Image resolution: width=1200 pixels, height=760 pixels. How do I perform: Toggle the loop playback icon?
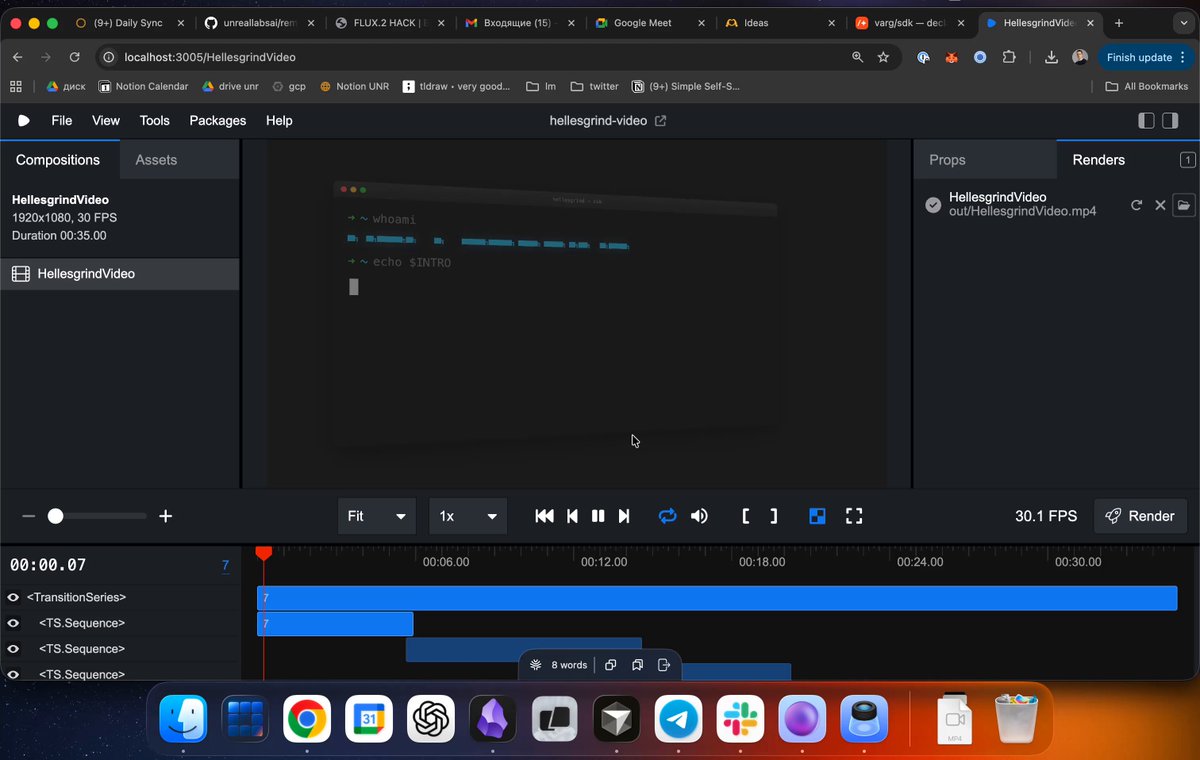667,516
